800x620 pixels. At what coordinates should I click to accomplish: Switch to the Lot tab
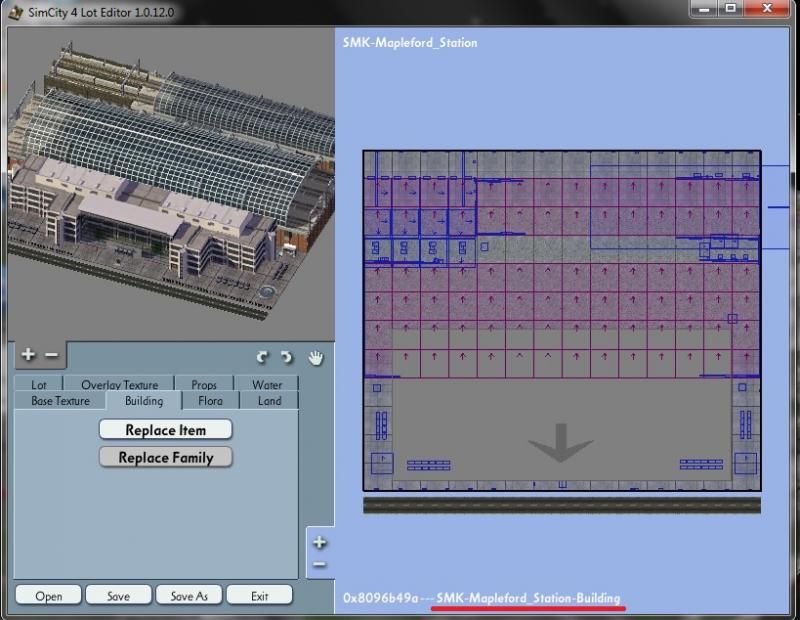(39, 384)
